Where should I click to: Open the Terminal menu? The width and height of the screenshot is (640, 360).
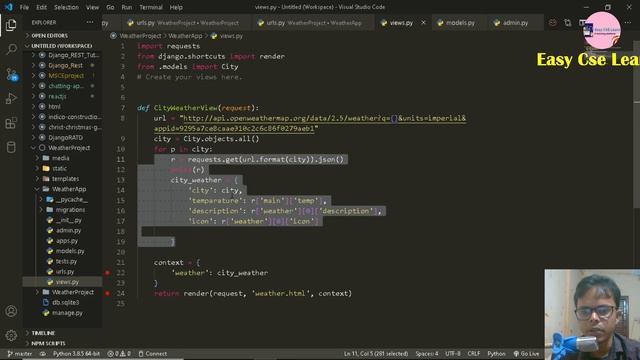coord(151,7)
